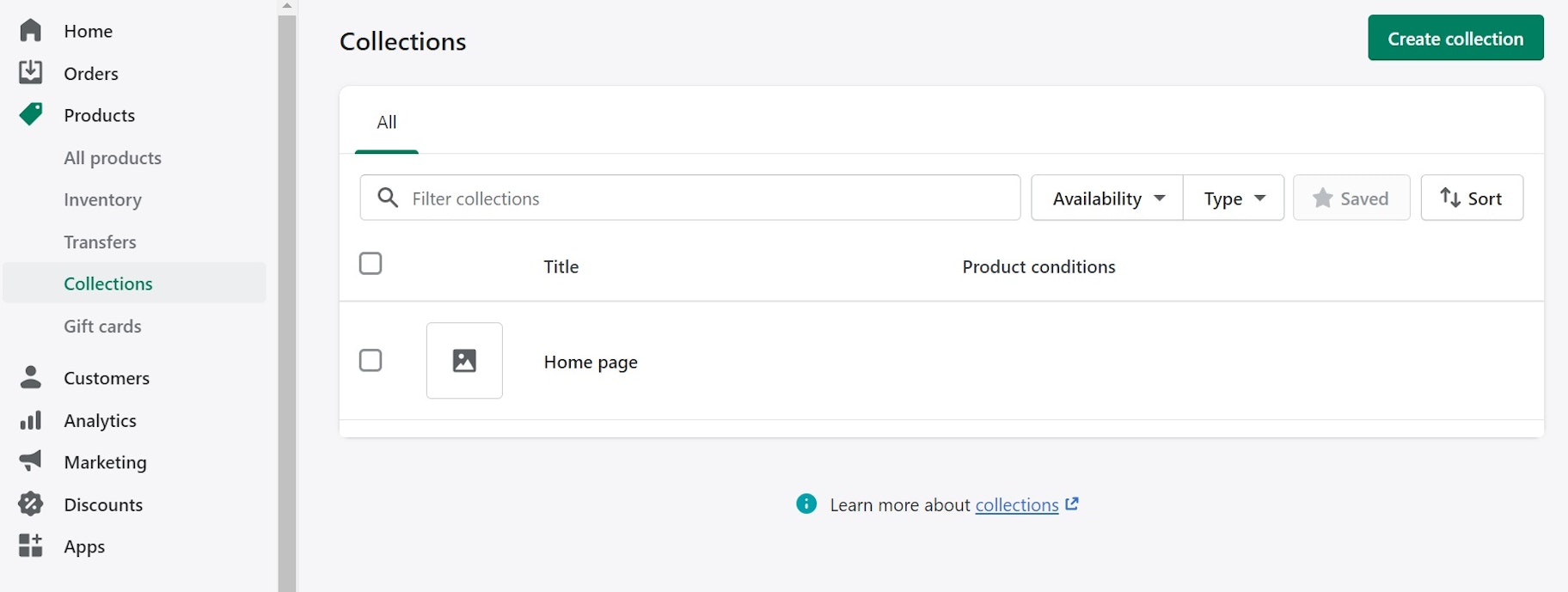1568x592 pixels.
Task: Click the Filter collections search field
Action: [x=705, y=198]
